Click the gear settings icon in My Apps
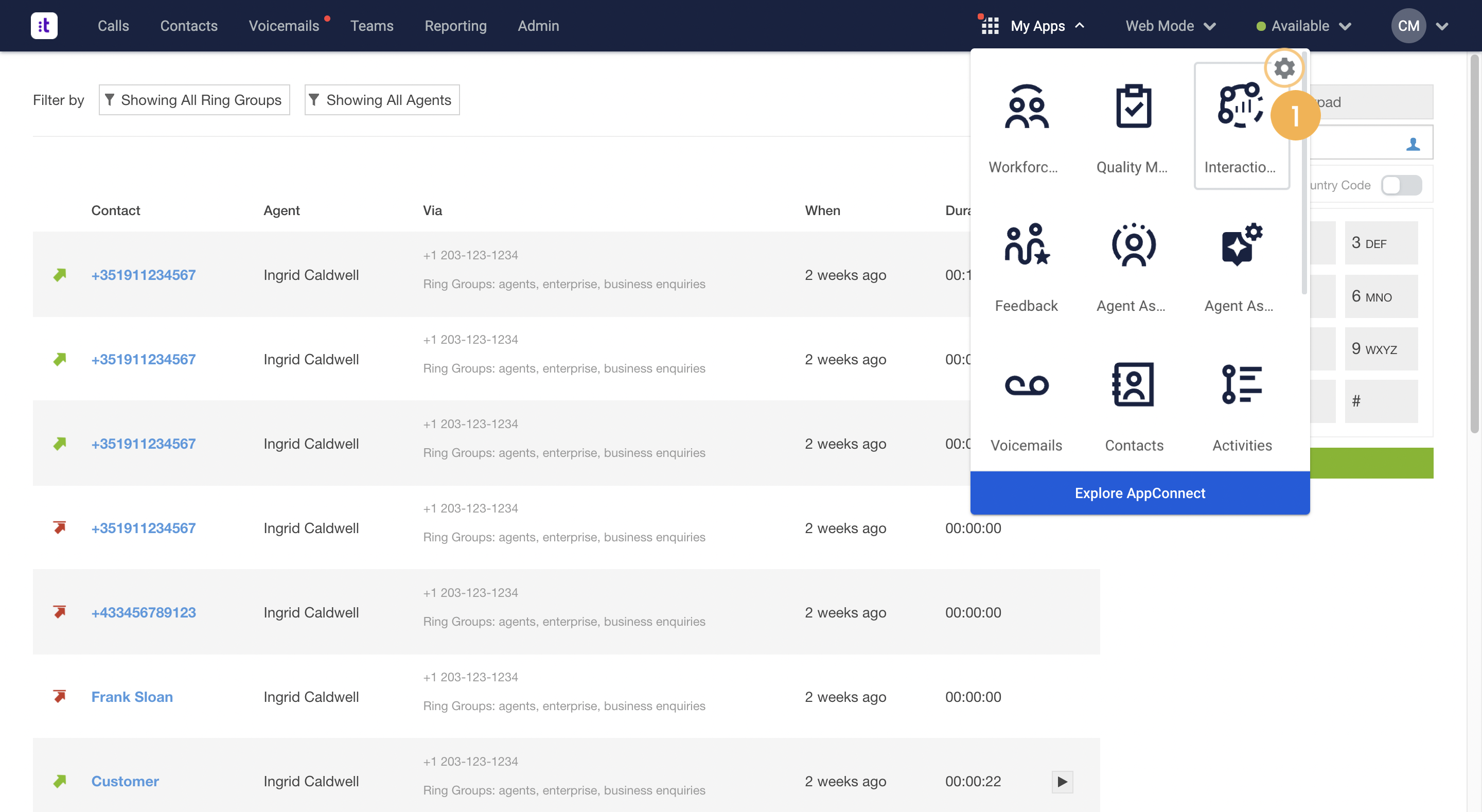This screenshot has width=1482, height=812. [x=1284, y=68]
